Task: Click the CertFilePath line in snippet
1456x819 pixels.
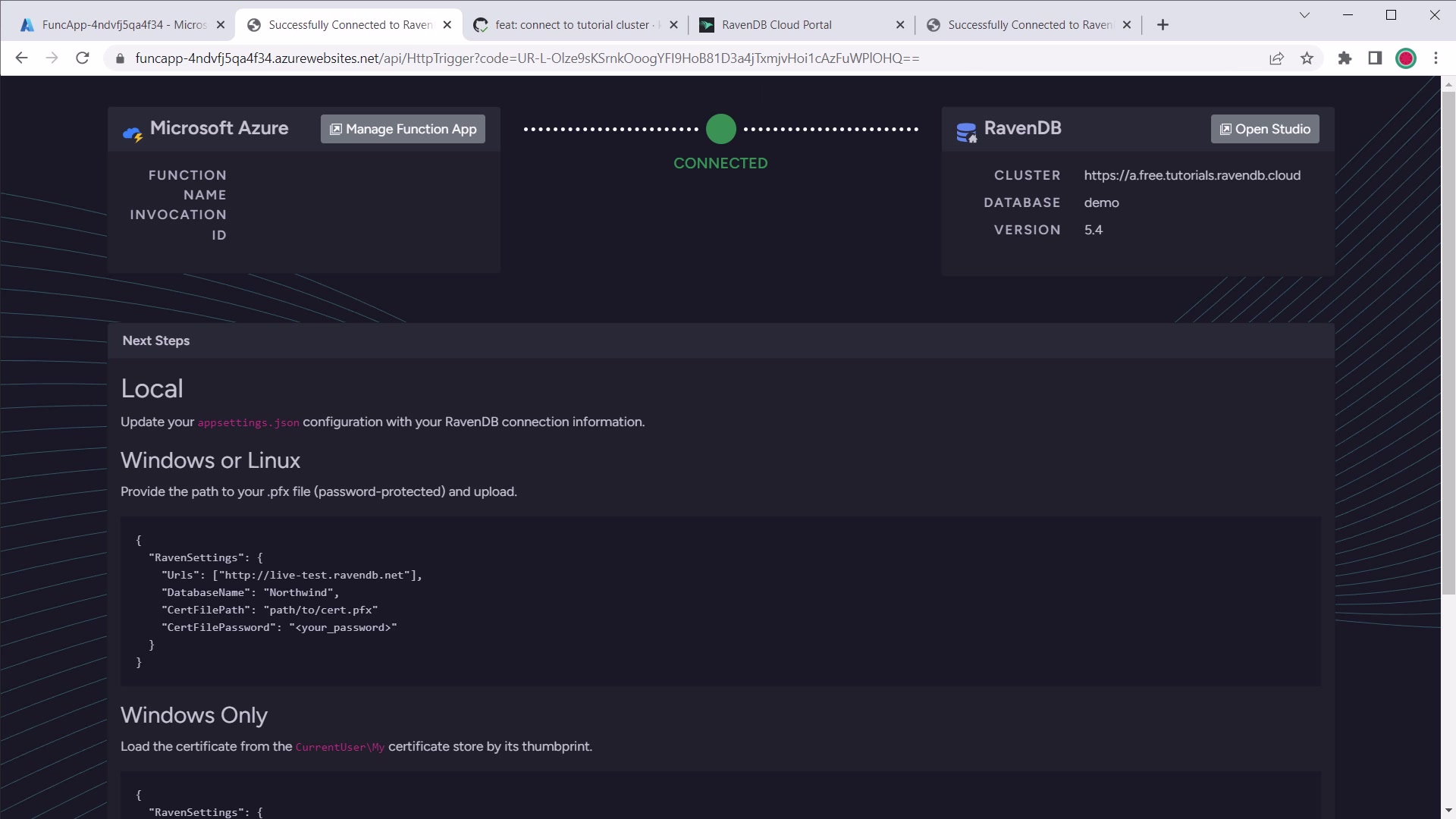Action: click(x=269, y=610)
